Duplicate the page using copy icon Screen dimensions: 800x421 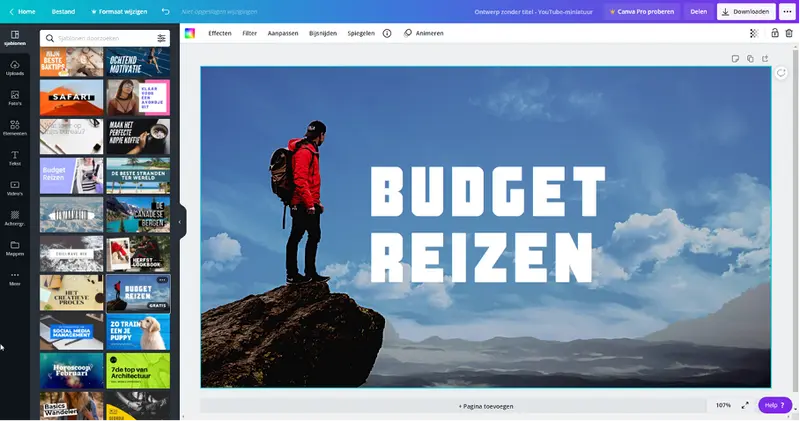pyautogui.click(x=750, y=59)
